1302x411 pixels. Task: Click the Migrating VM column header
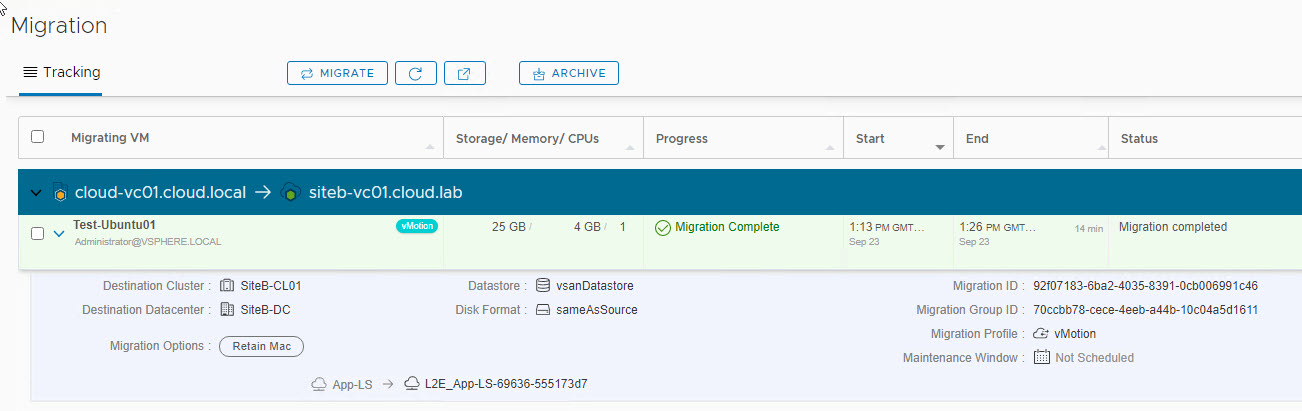point(110,138)
